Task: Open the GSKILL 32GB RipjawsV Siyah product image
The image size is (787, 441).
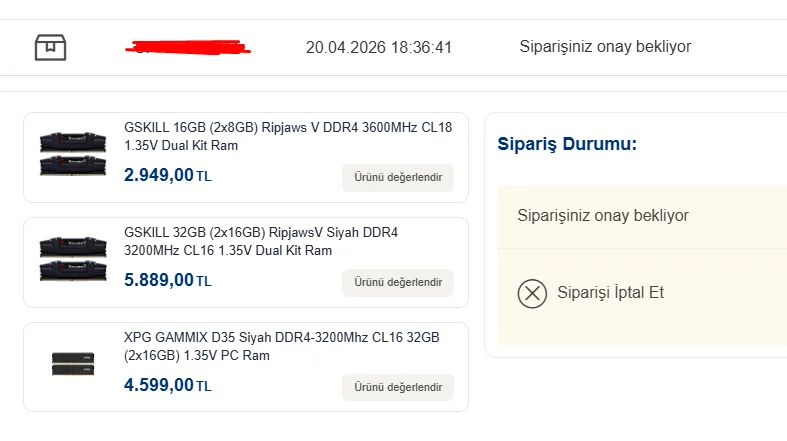Action: click(x=73, y=257)
